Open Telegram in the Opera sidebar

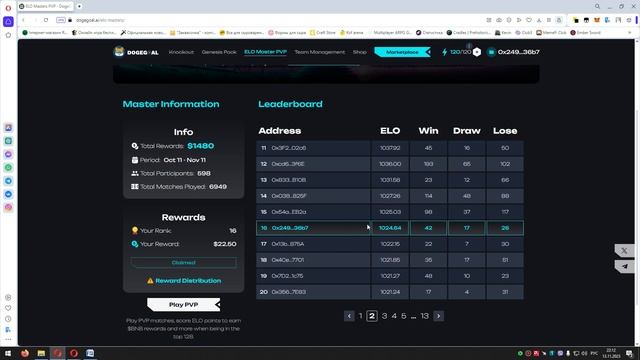point(8,181)
